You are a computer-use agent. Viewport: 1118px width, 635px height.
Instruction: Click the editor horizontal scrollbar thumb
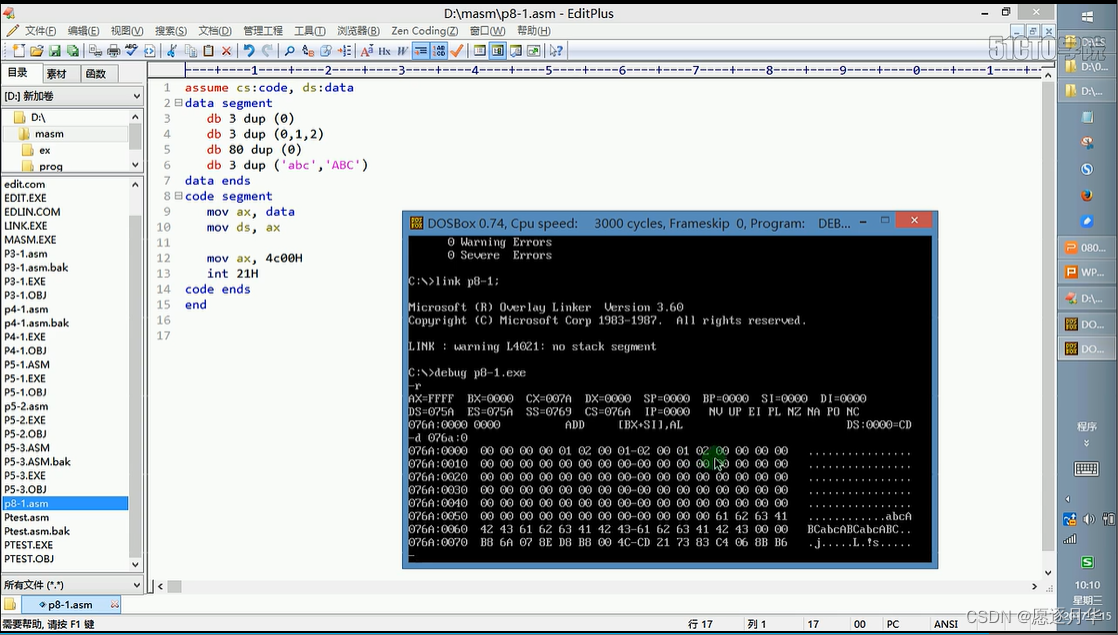coord(174,587)
